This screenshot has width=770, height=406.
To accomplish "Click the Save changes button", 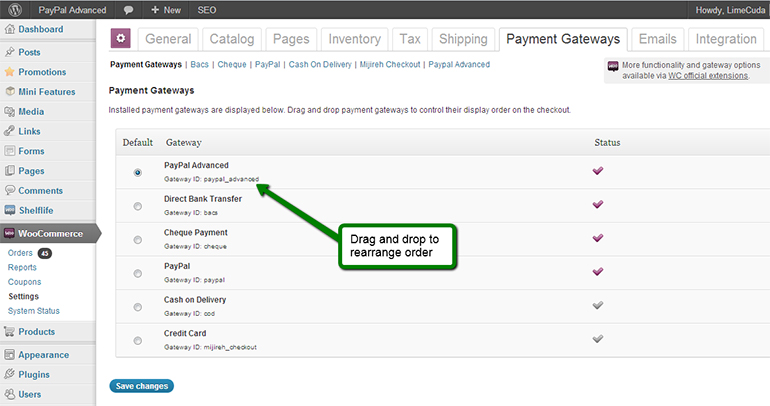I will click(x=141, y=386).
